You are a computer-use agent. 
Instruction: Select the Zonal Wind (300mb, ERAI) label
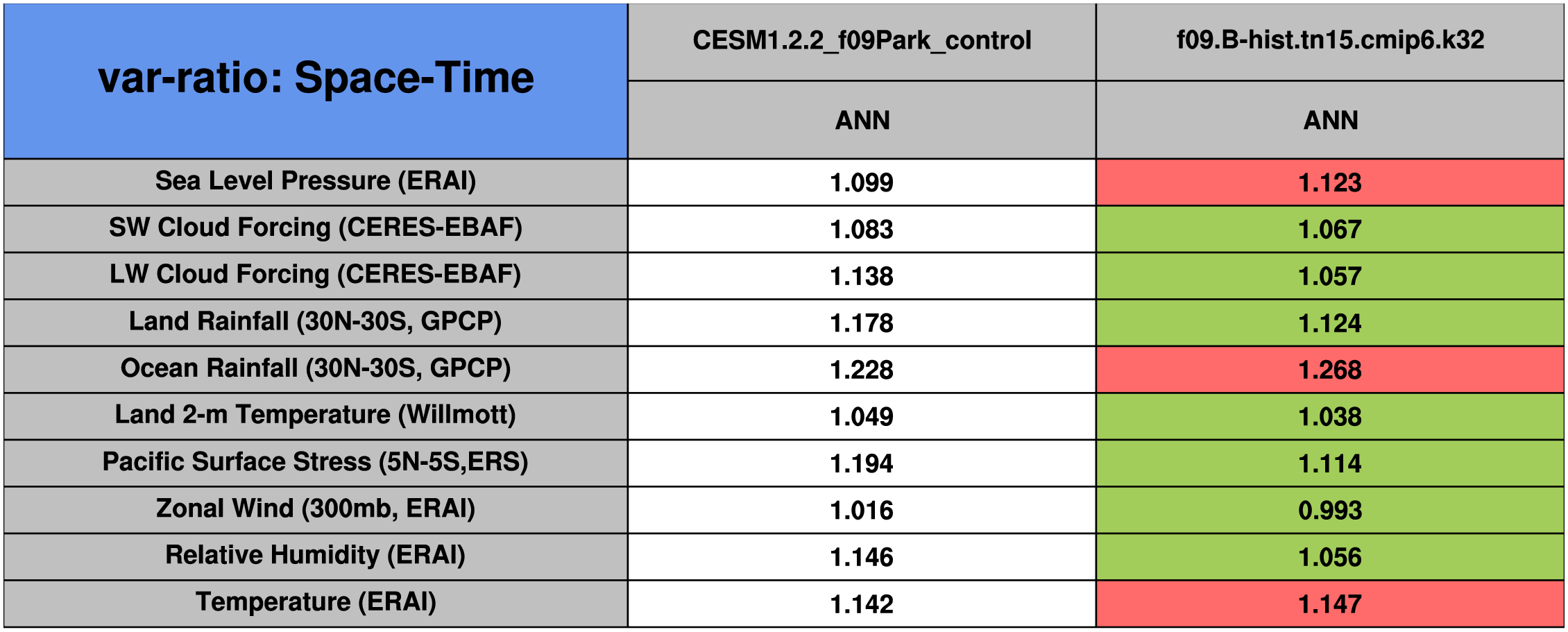(316, 509)
